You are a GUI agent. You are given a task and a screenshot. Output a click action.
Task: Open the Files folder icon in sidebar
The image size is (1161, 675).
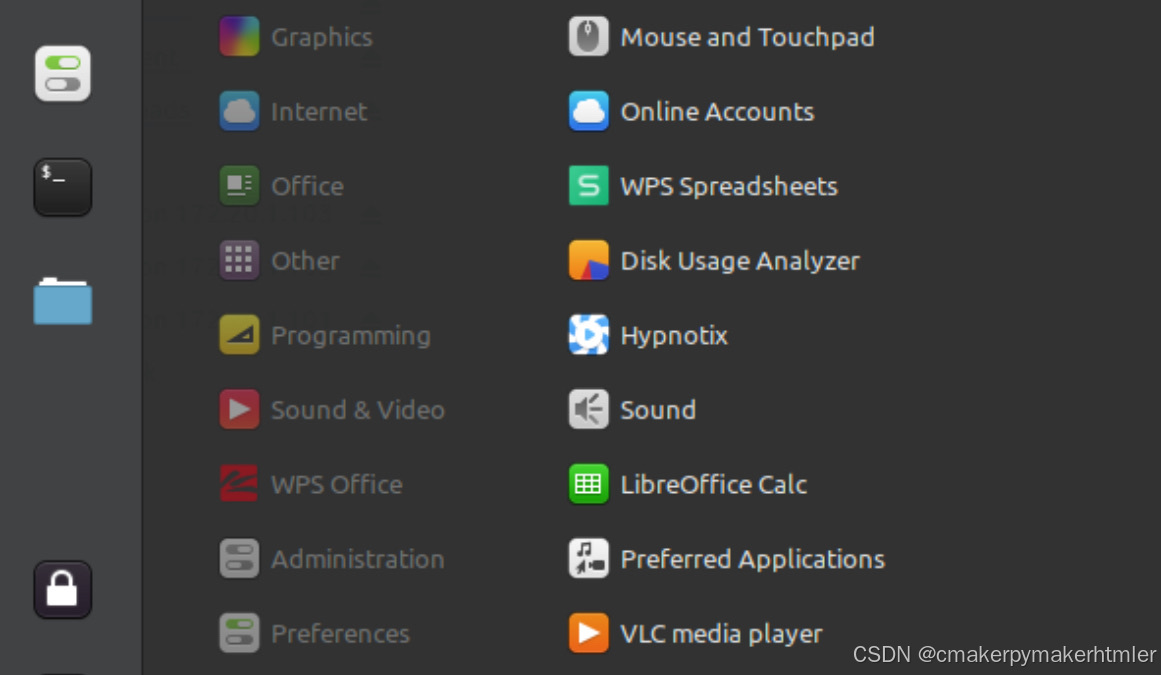(63, 300)
